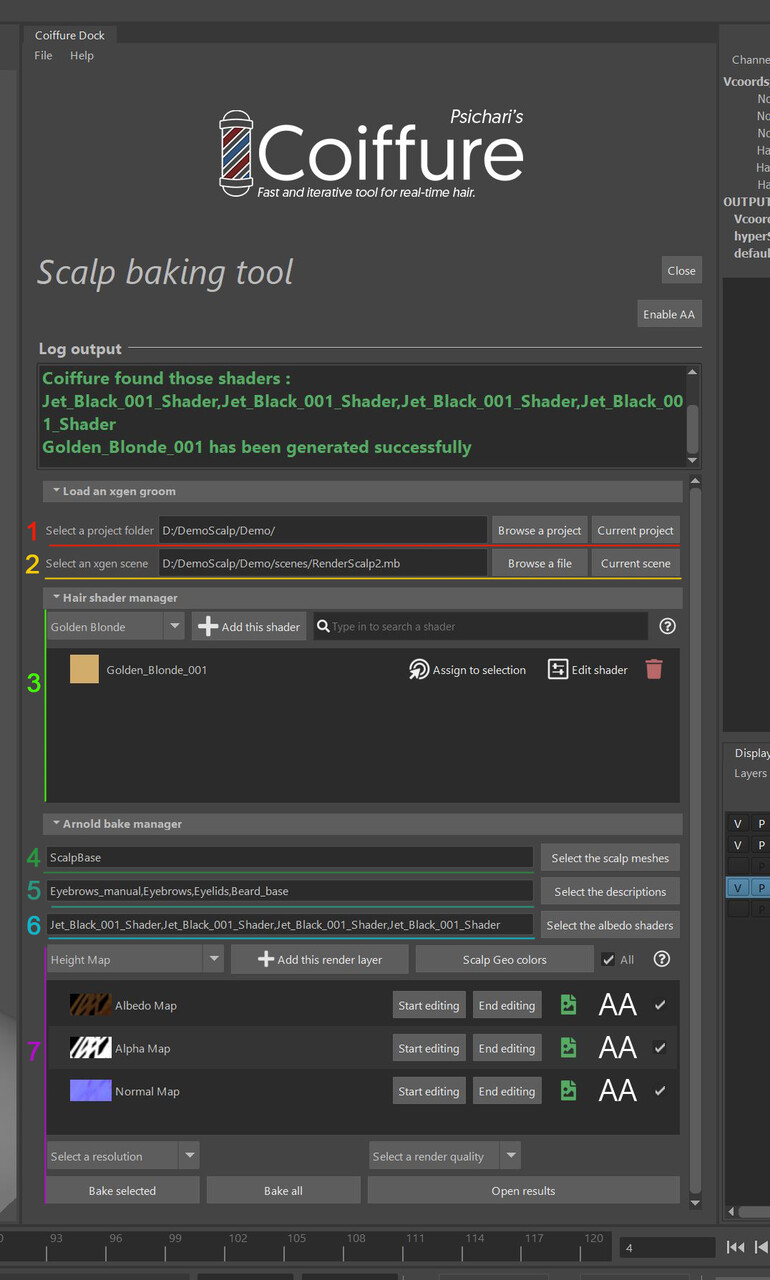
Task: Click Scalp Geo colors button
Action: click(x=505, y=959)
